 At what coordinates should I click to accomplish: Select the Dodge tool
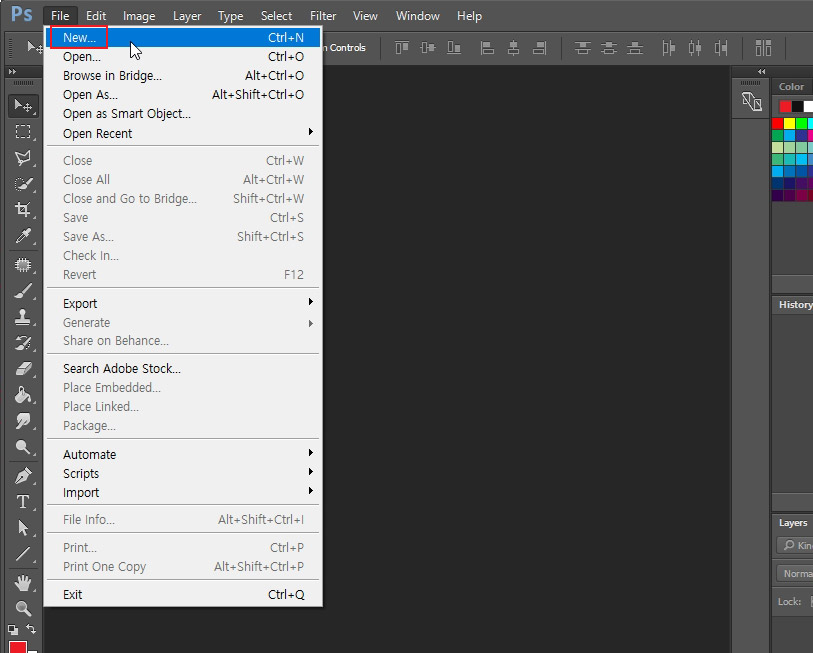(x=23, y=447)
